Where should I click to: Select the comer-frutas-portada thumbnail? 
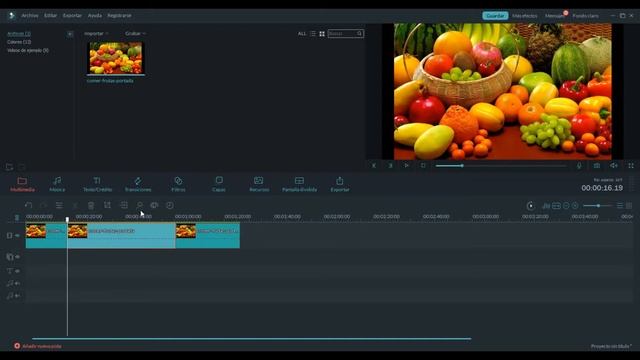tap(116, 58)
